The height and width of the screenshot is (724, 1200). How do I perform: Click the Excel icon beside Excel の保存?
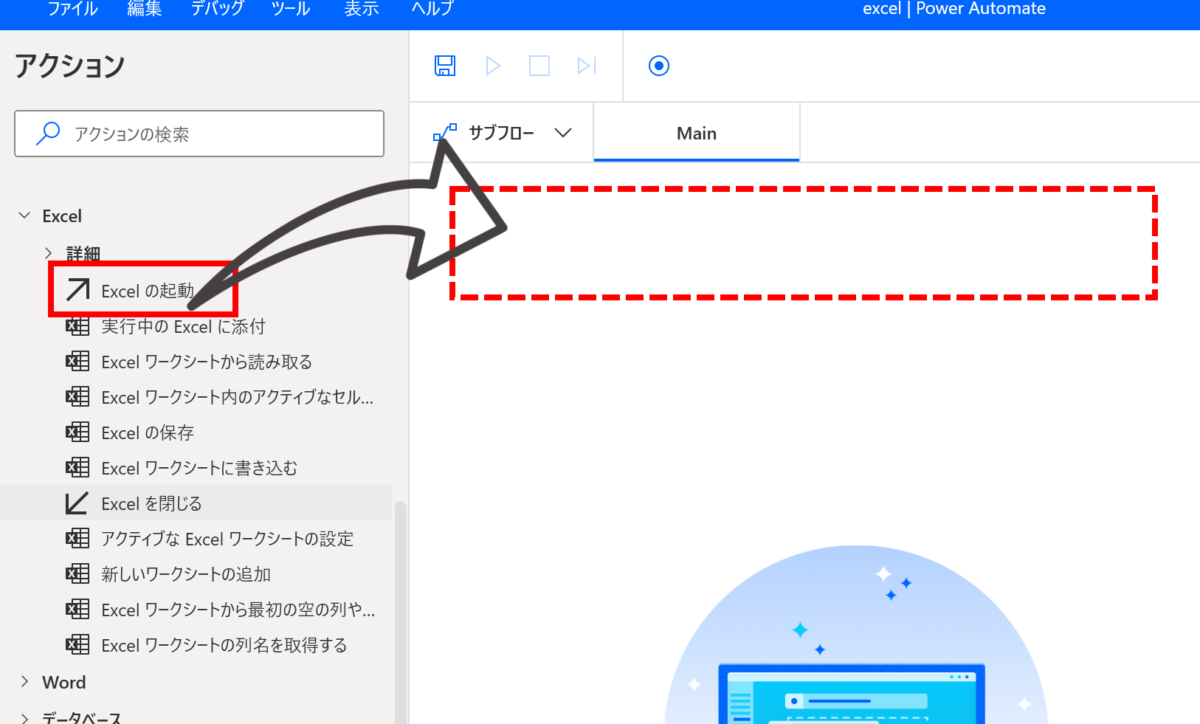coord(77,433)
